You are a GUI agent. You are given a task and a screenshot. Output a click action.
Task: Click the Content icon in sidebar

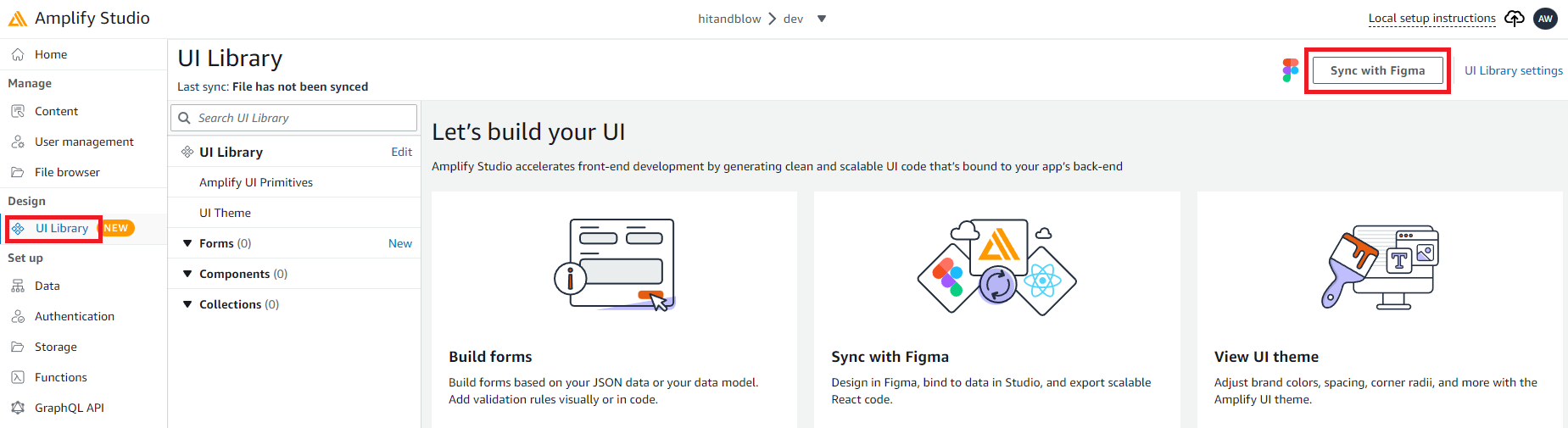[x=18, y=111]
